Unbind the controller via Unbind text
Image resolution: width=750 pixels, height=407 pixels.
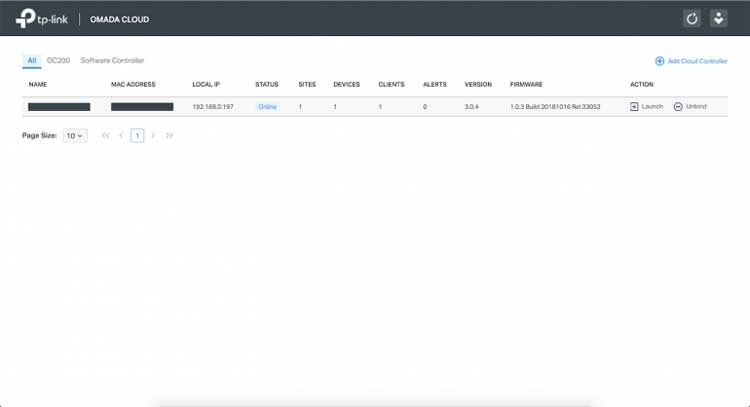tap(696, 107)
